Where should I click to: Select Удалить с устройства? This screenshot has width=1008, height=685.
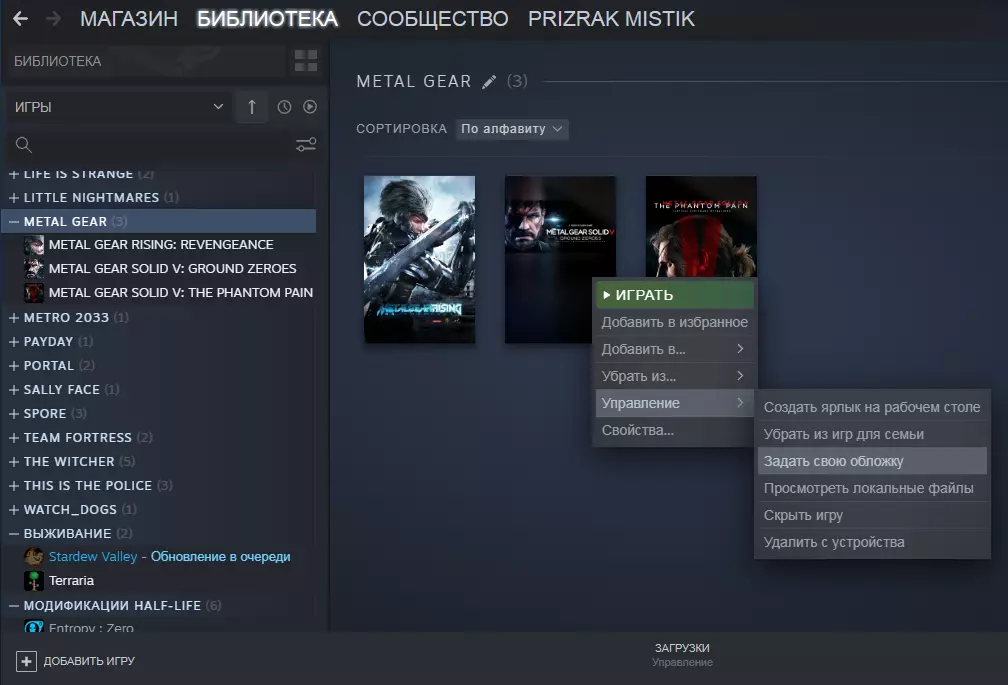coord(872,542)
